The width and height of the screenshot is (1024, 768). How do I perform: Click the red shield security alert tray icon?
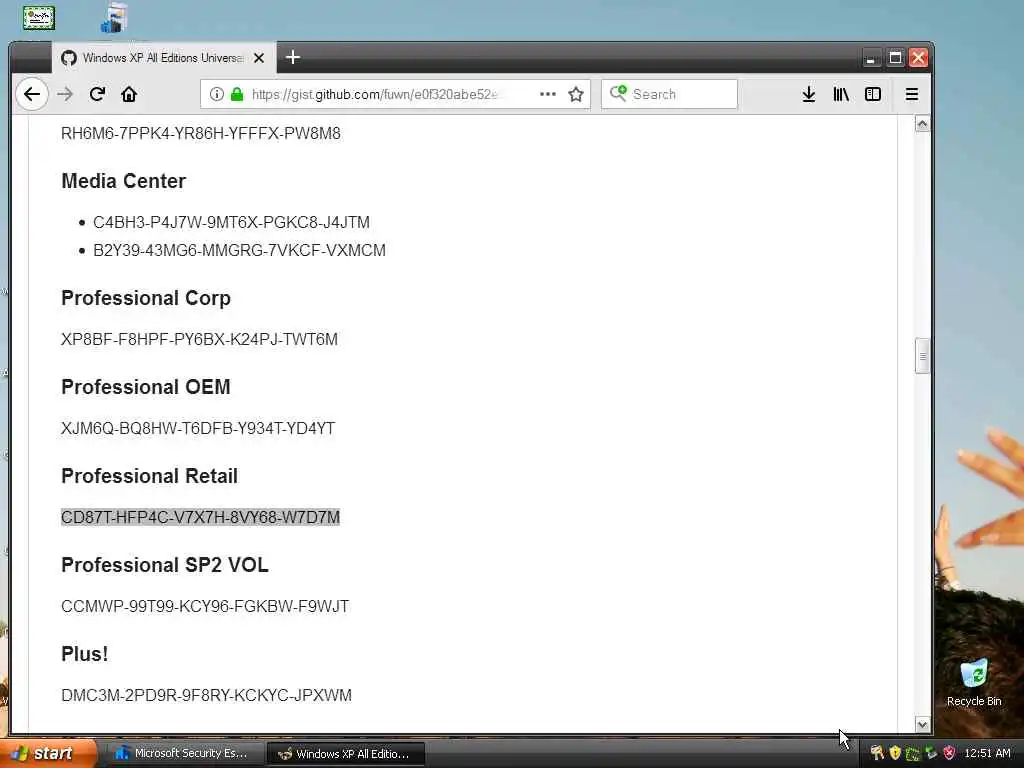949,753
